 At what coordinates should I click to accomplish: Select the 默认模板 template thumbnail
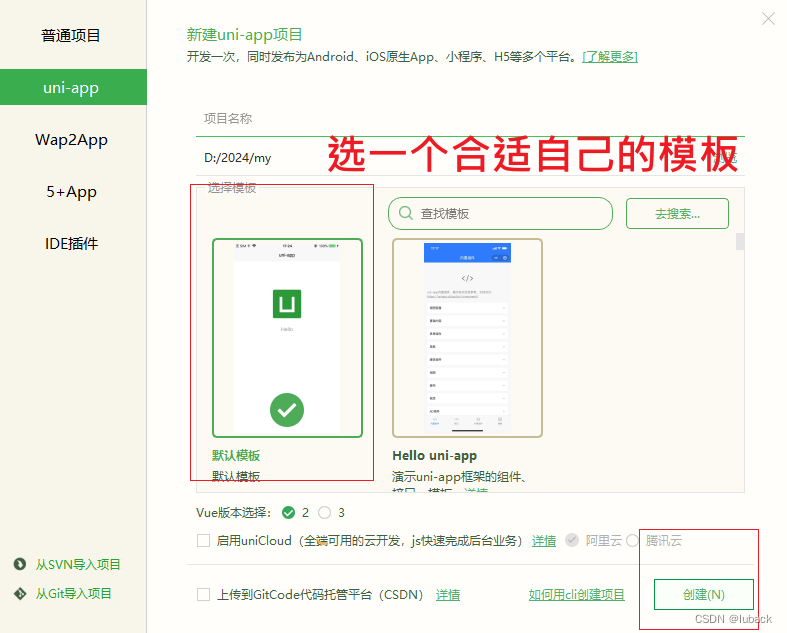point(287,338)
